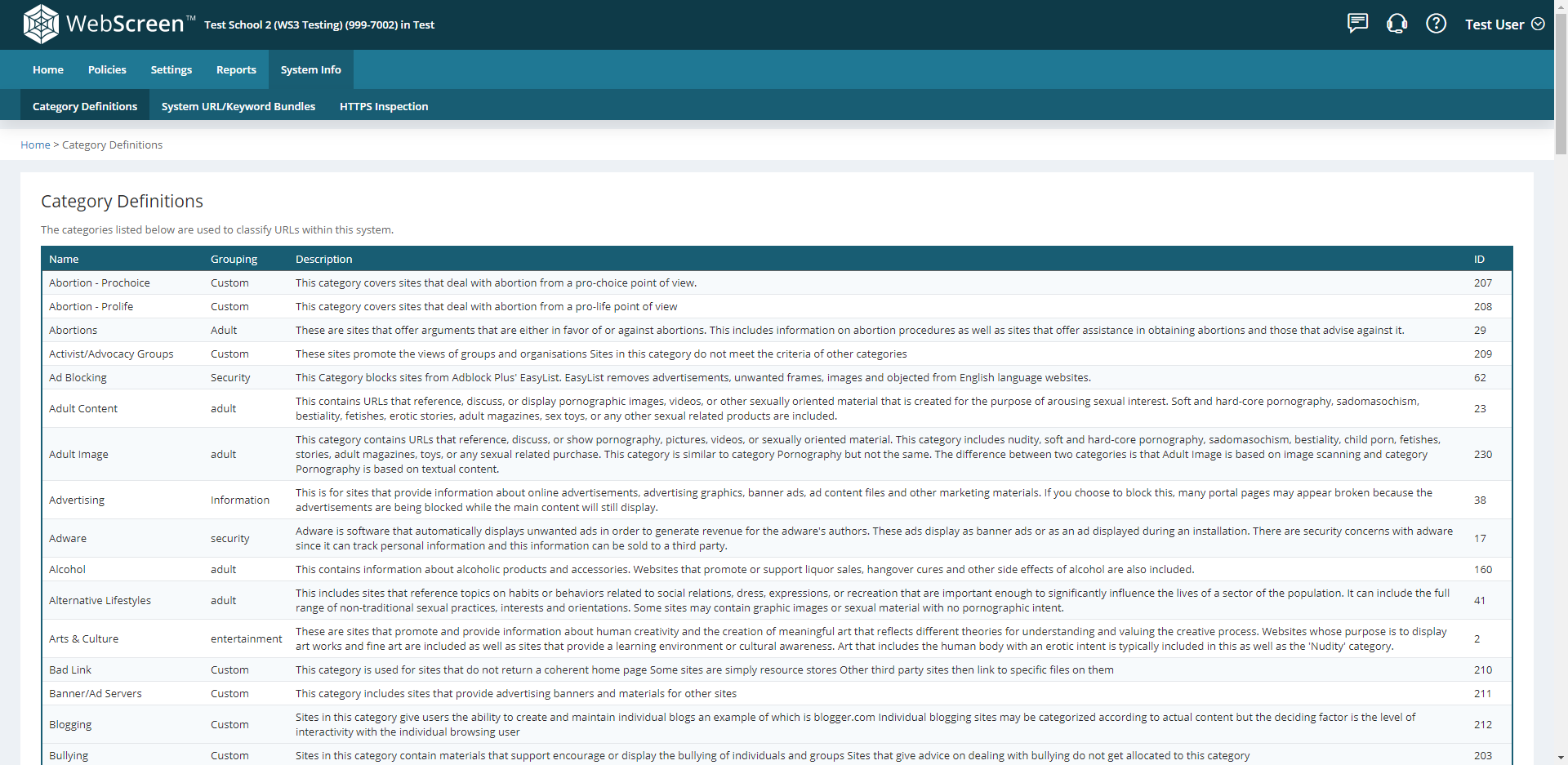Select the Ad Blocking category row

pyautogui.click(x=78, y=378)
